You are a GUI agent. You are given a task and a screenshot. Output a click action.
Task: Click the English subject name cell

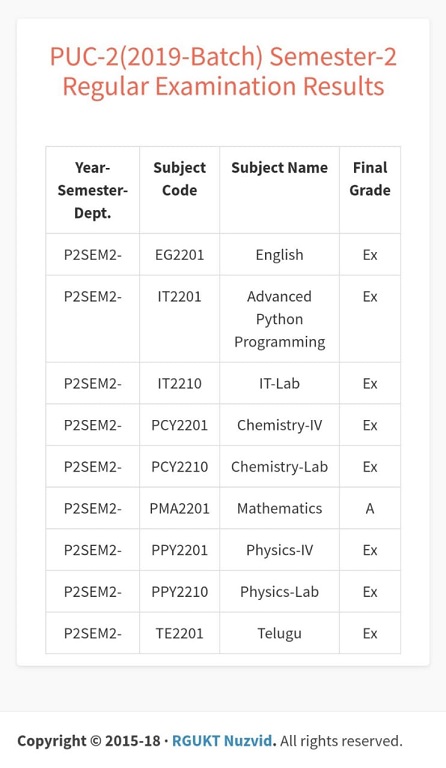280,255
